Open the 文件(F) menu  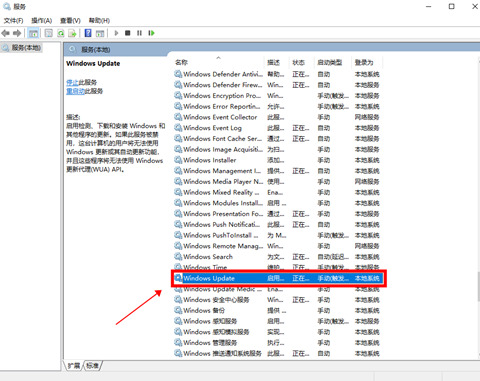click(x=13, y=21)
